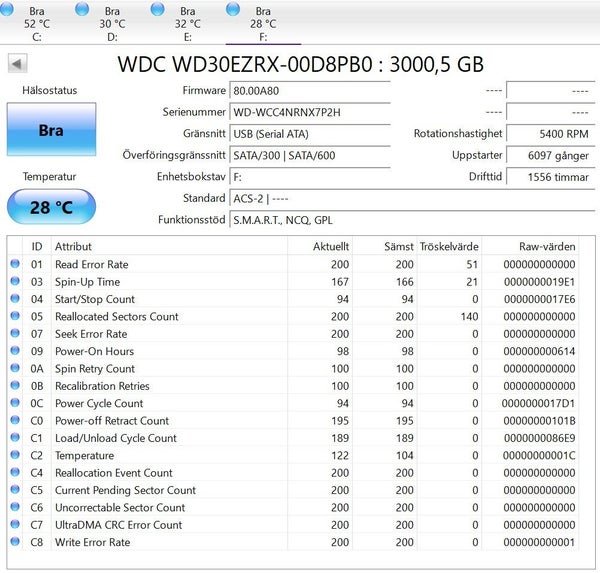Click status icon of Start/Stop Count
The image size is (600, 573).
15,298
